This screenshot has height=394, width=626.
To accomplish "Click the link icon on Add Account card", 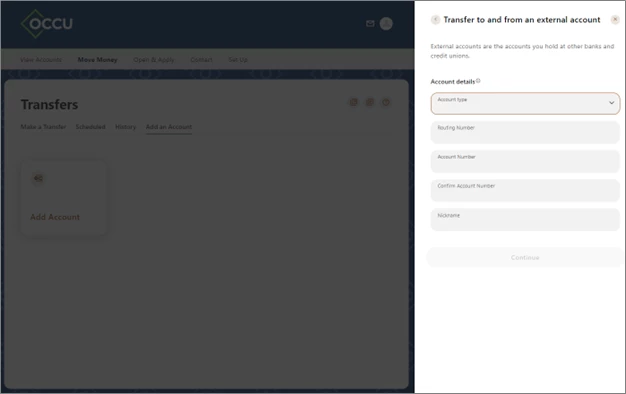I will pyautogui.click(x=38, y=178).
